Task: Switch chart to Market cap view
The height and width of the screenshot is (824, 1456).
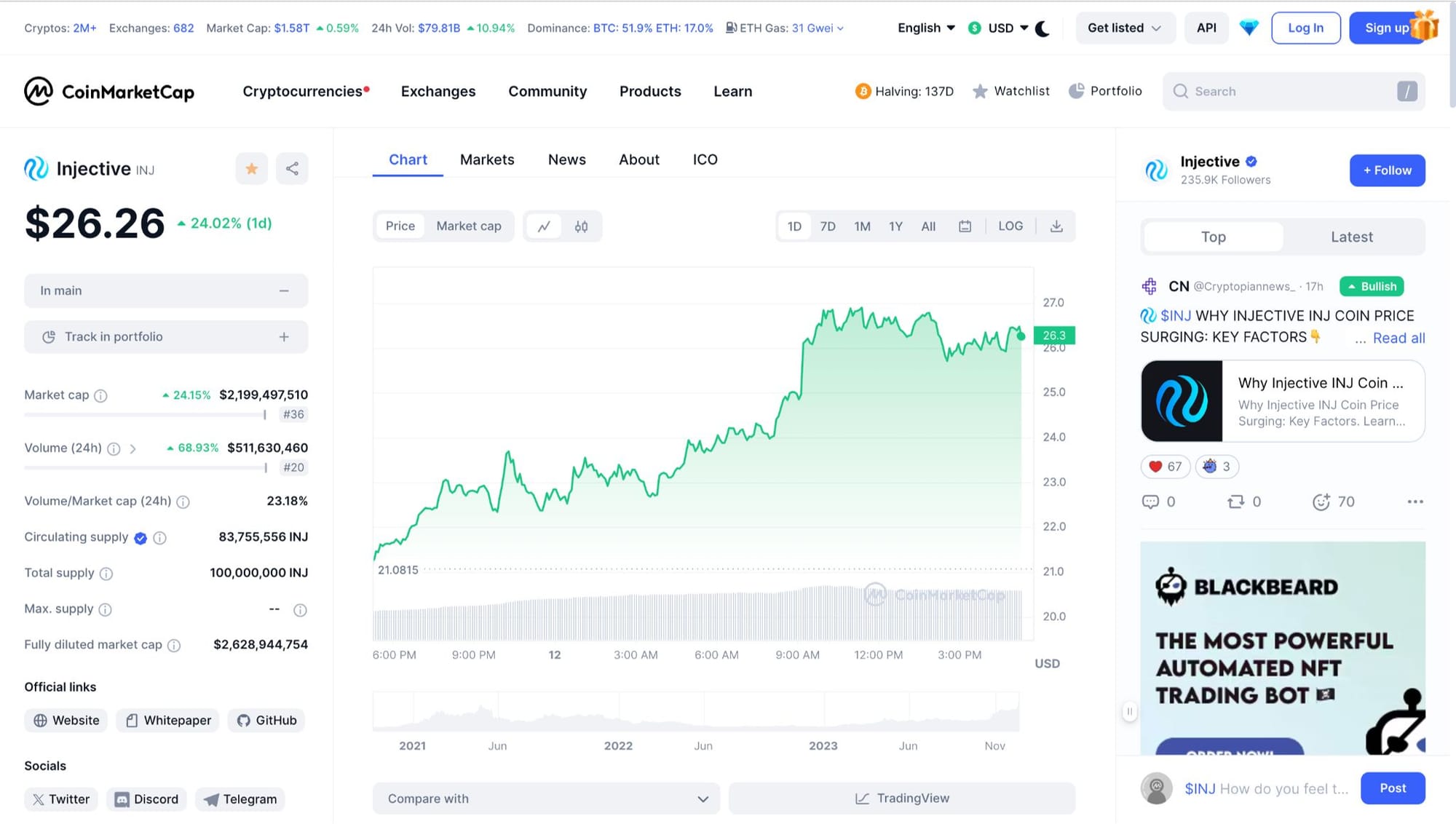Action: coord(468,226)
